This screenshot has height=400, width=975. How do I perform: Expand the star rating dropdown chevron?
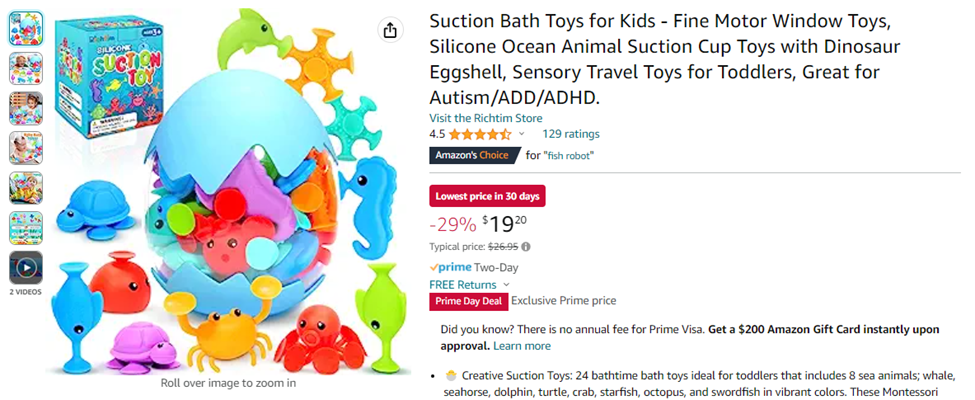tap(521, 134)
